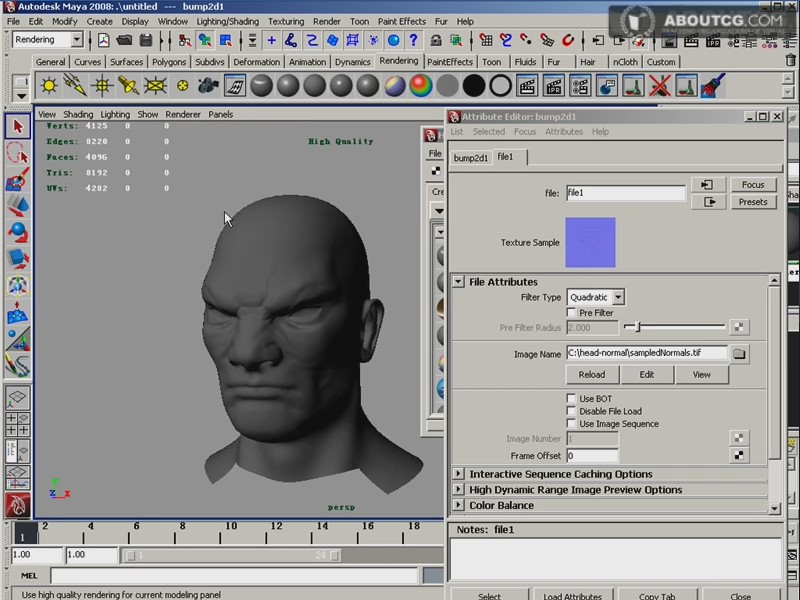Viewport: 800px width, 600px height.
Task: Click the camera icon on the Rendering shelf
Action: point(208,85)
